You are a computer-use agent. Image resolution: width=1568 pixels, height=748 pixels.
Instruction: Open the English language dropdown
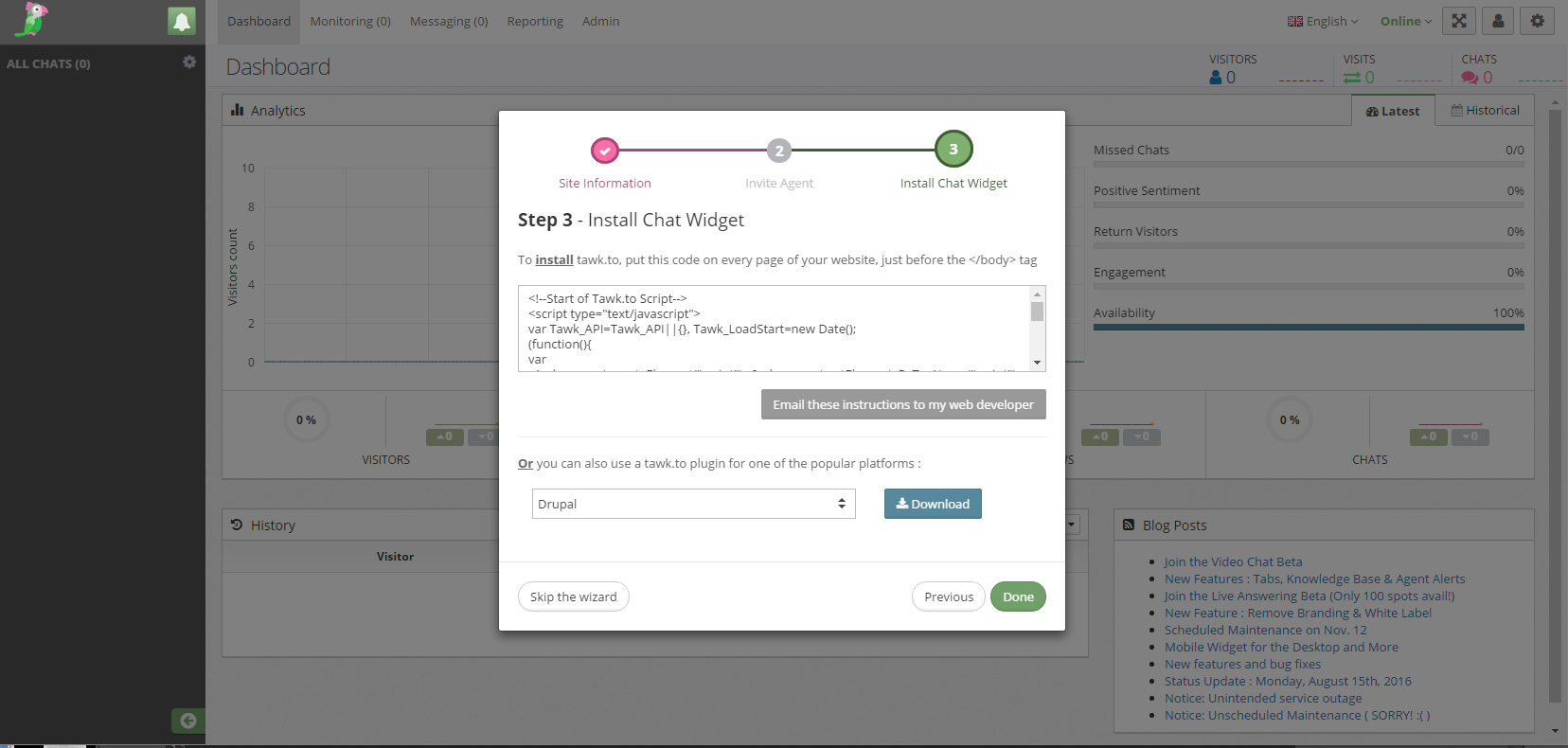(1323, 21)
